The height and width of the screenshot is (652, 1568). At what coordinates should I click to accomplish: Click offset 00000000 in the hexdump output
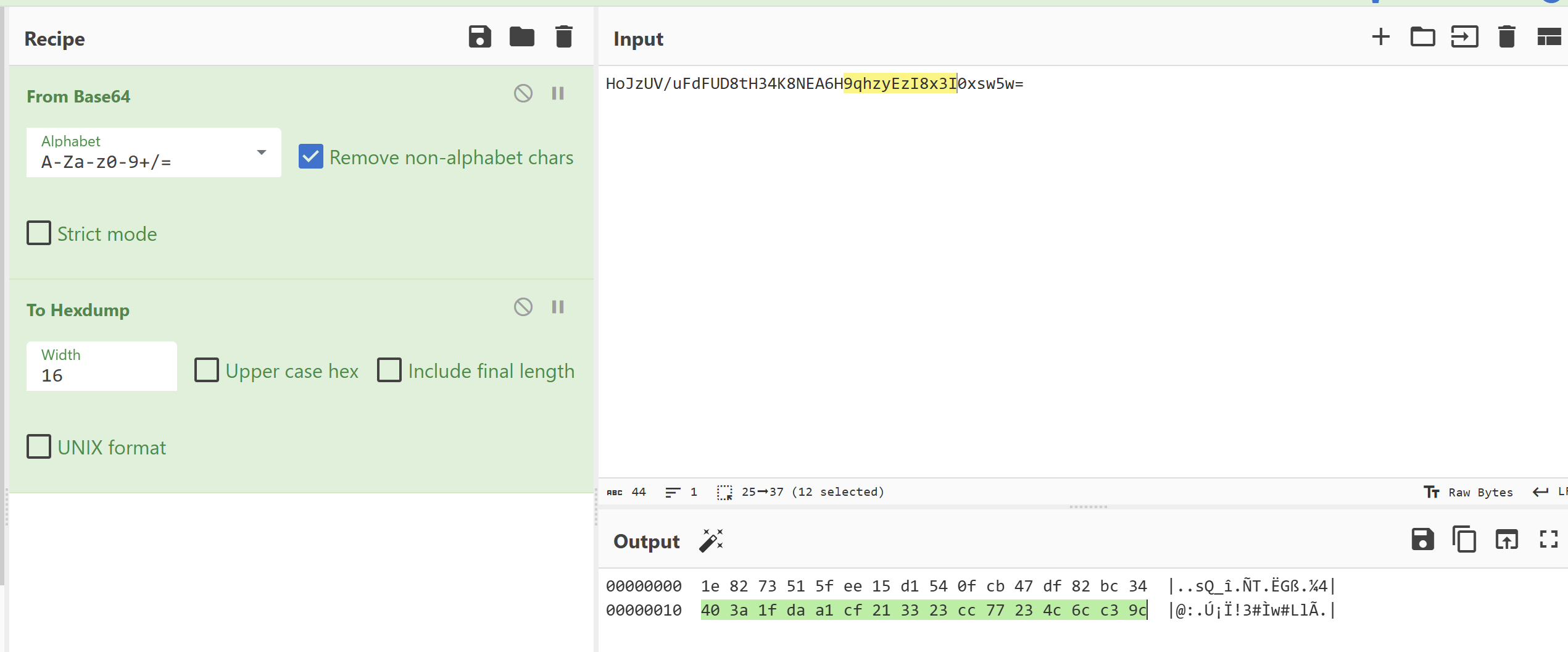(644, 586)
